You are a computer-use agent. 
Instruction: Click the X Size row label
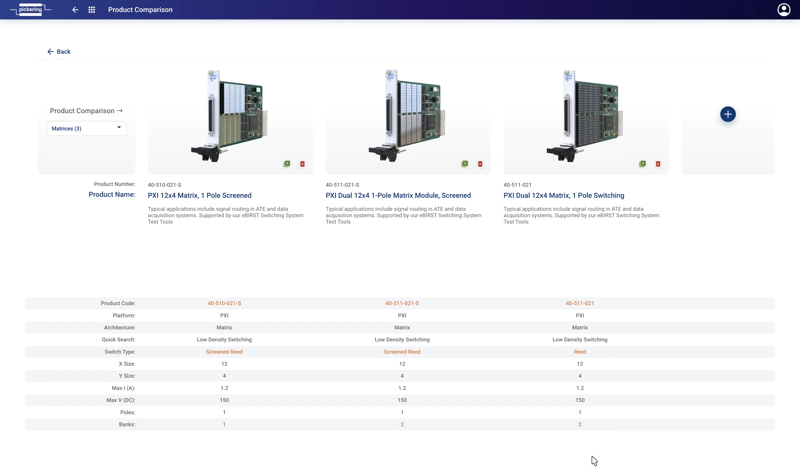point(127,364)
